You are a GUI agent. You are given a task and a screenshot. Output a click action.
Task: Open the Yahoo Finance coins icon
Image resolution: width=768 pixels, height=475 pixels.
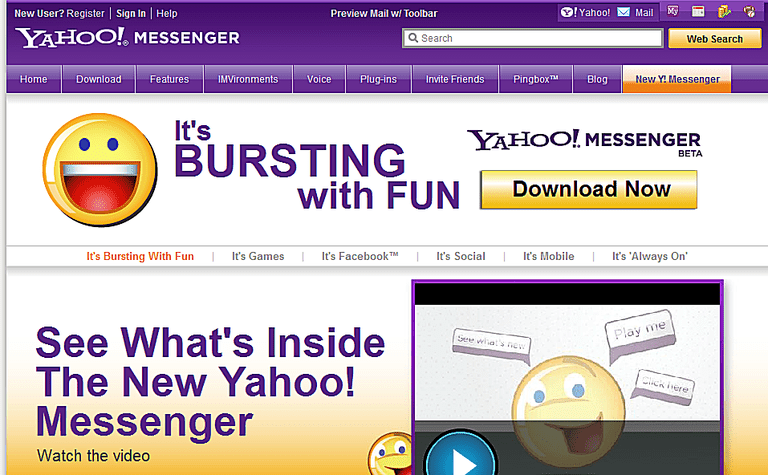point(724,11)
